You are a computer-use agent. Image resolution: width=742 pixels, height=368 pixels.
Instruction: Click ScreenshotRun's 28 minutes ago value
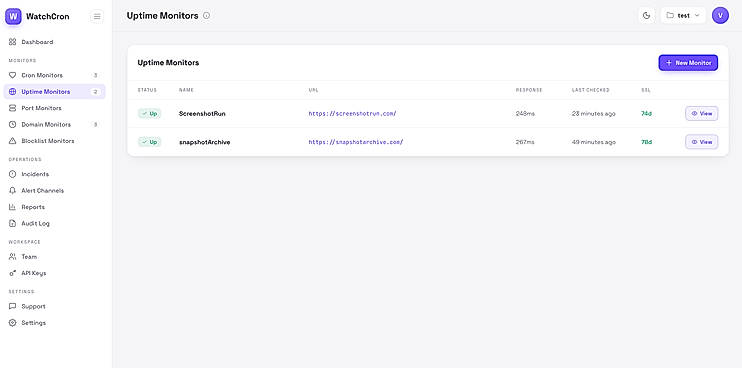[593, 114]
